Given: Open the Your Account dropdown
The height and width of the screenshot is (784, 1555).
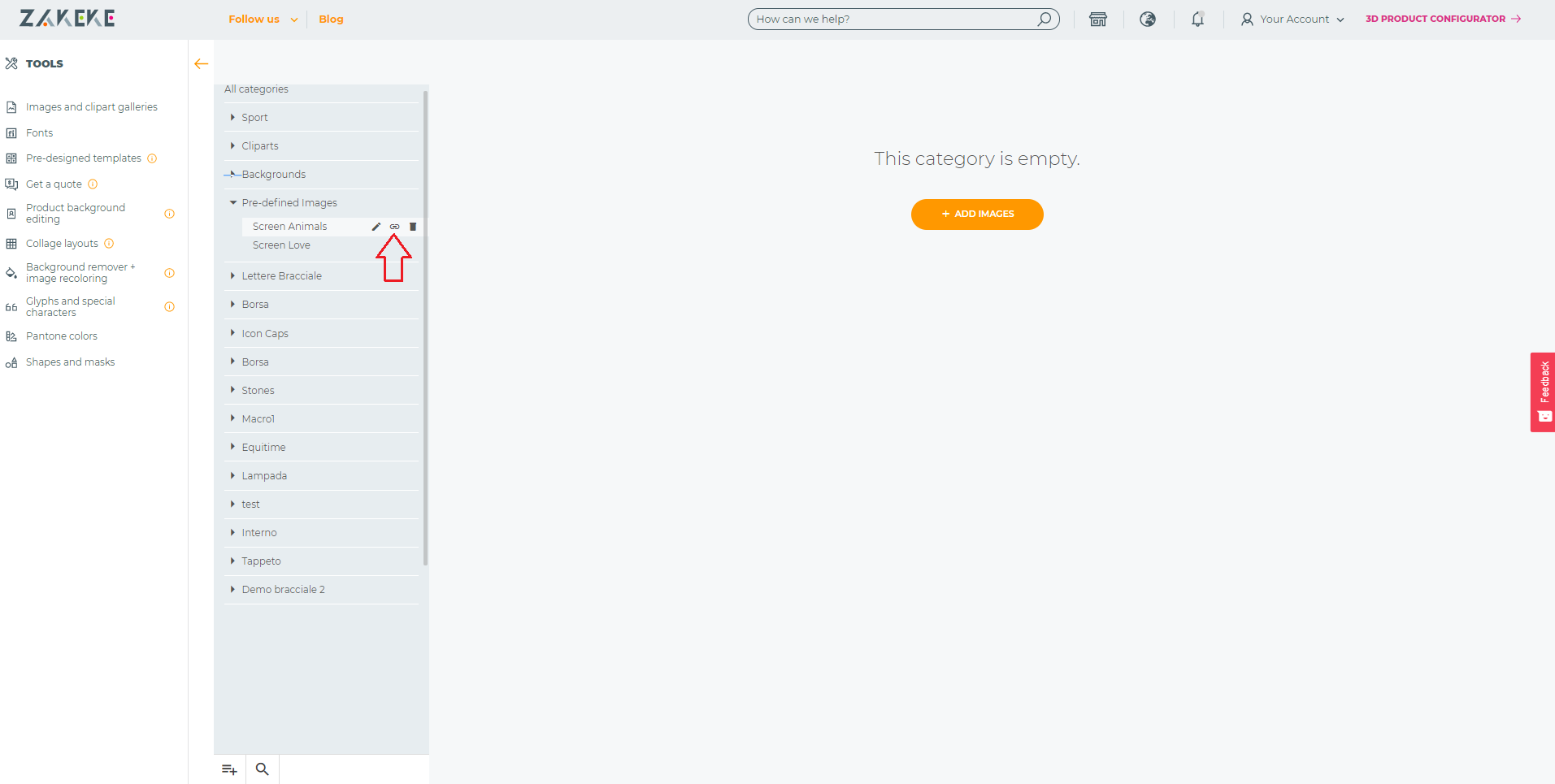Looking at the screenshot, I should 1292,19.
